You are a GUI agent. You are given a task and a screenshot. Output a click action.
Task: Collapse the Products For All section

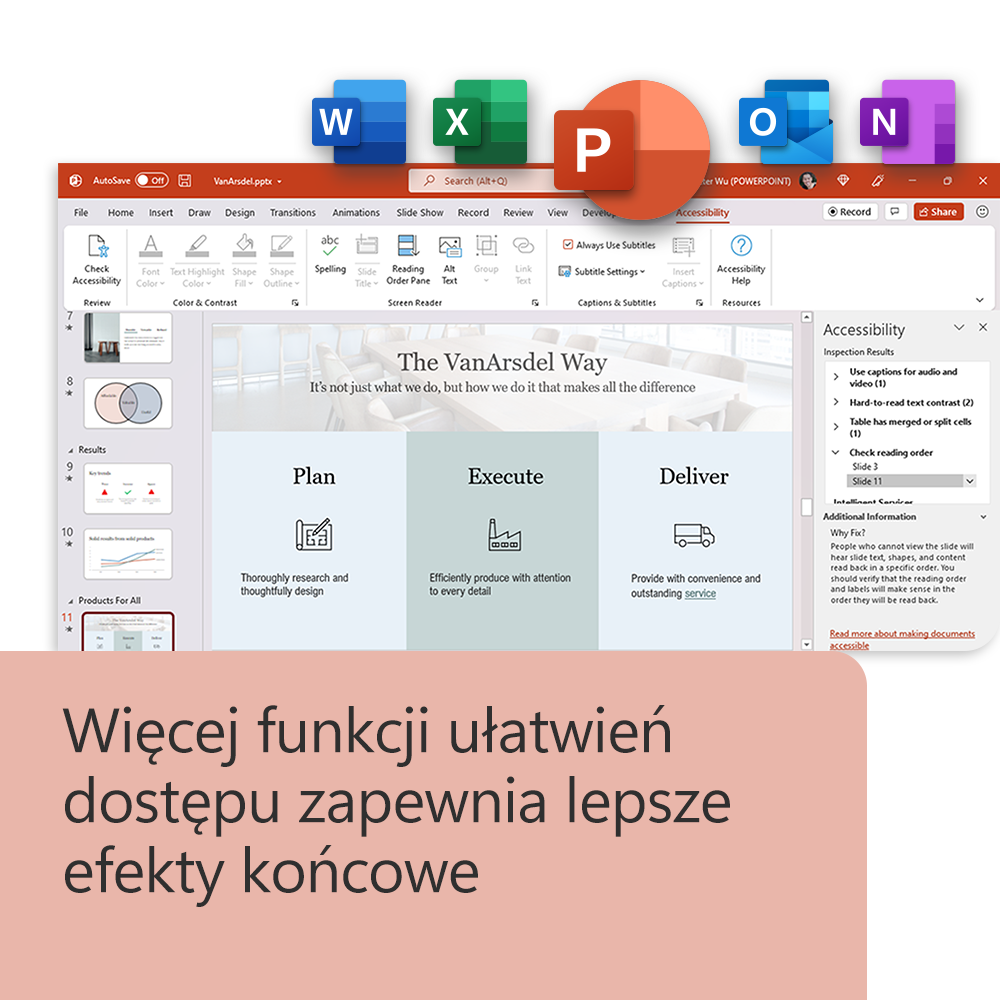click(70, 601)
